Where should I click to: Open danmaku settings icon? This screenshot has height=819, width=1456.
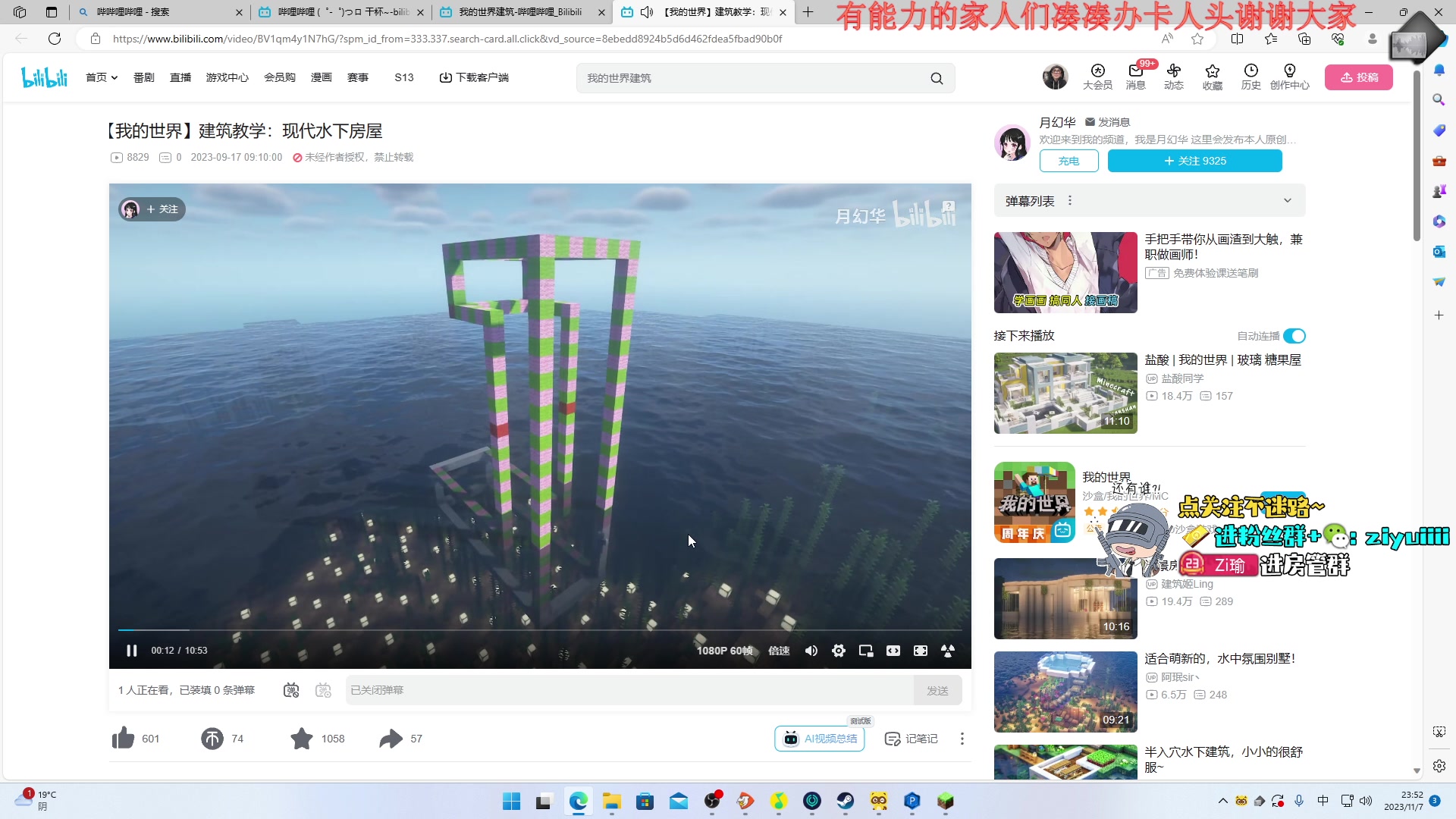click(324, 690)
